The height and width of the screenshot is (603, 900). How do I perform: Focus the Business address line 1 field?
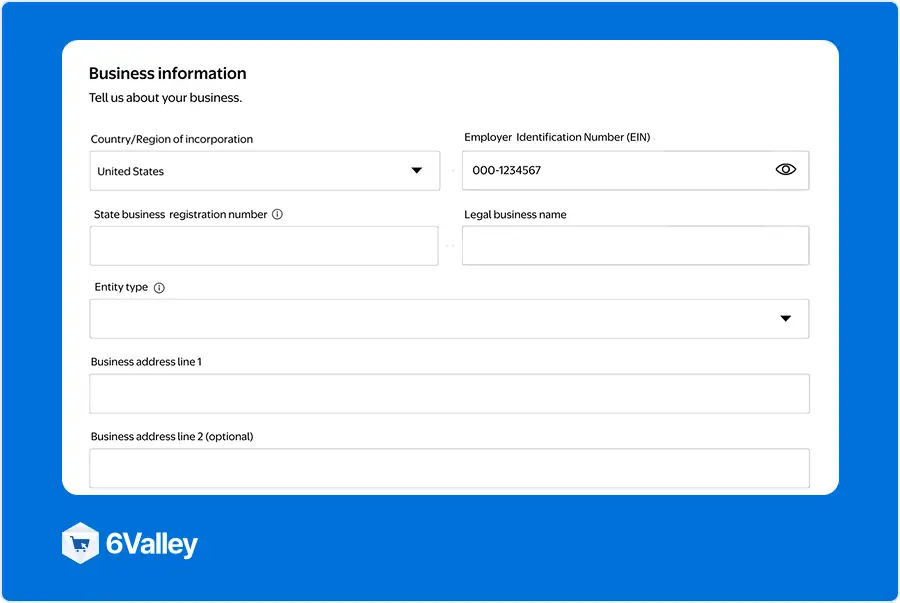coord(449,394)
